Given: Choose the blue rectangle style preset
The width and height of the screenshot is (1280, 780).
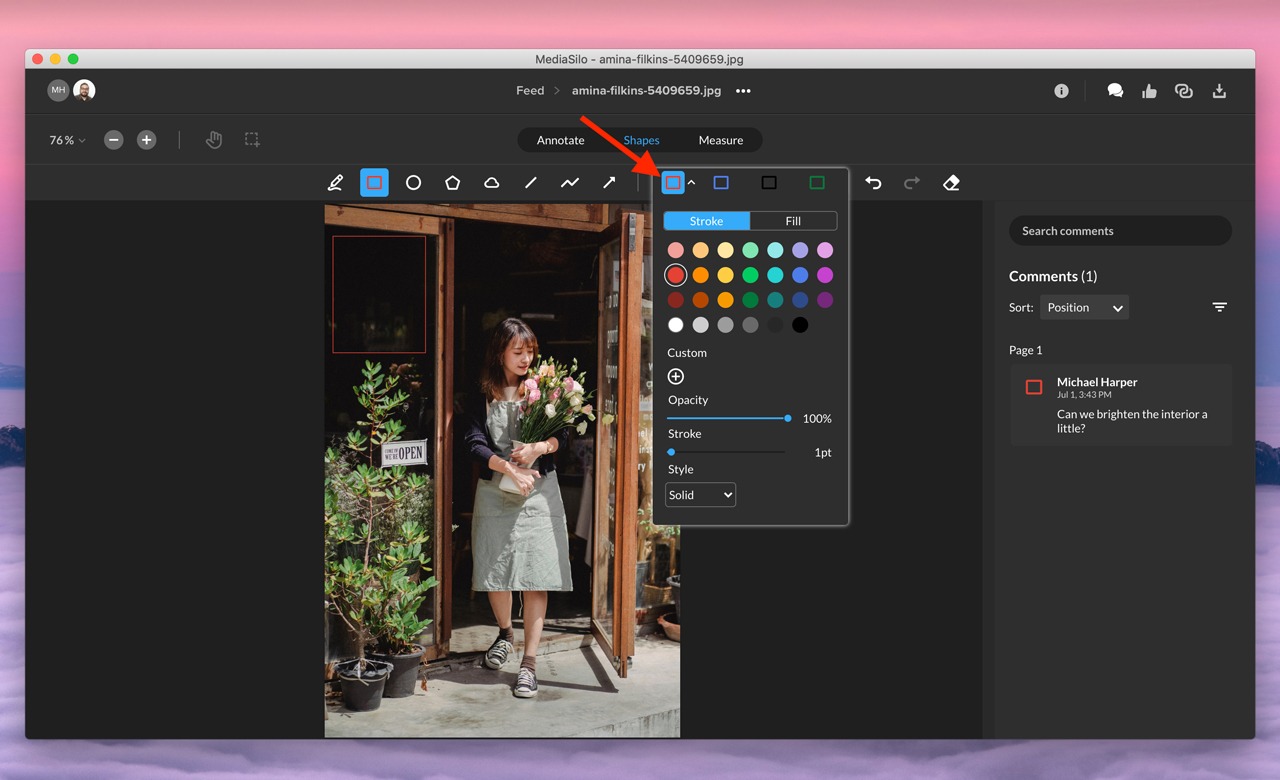Looking at the screenshot, I should [x=721, y=183].
